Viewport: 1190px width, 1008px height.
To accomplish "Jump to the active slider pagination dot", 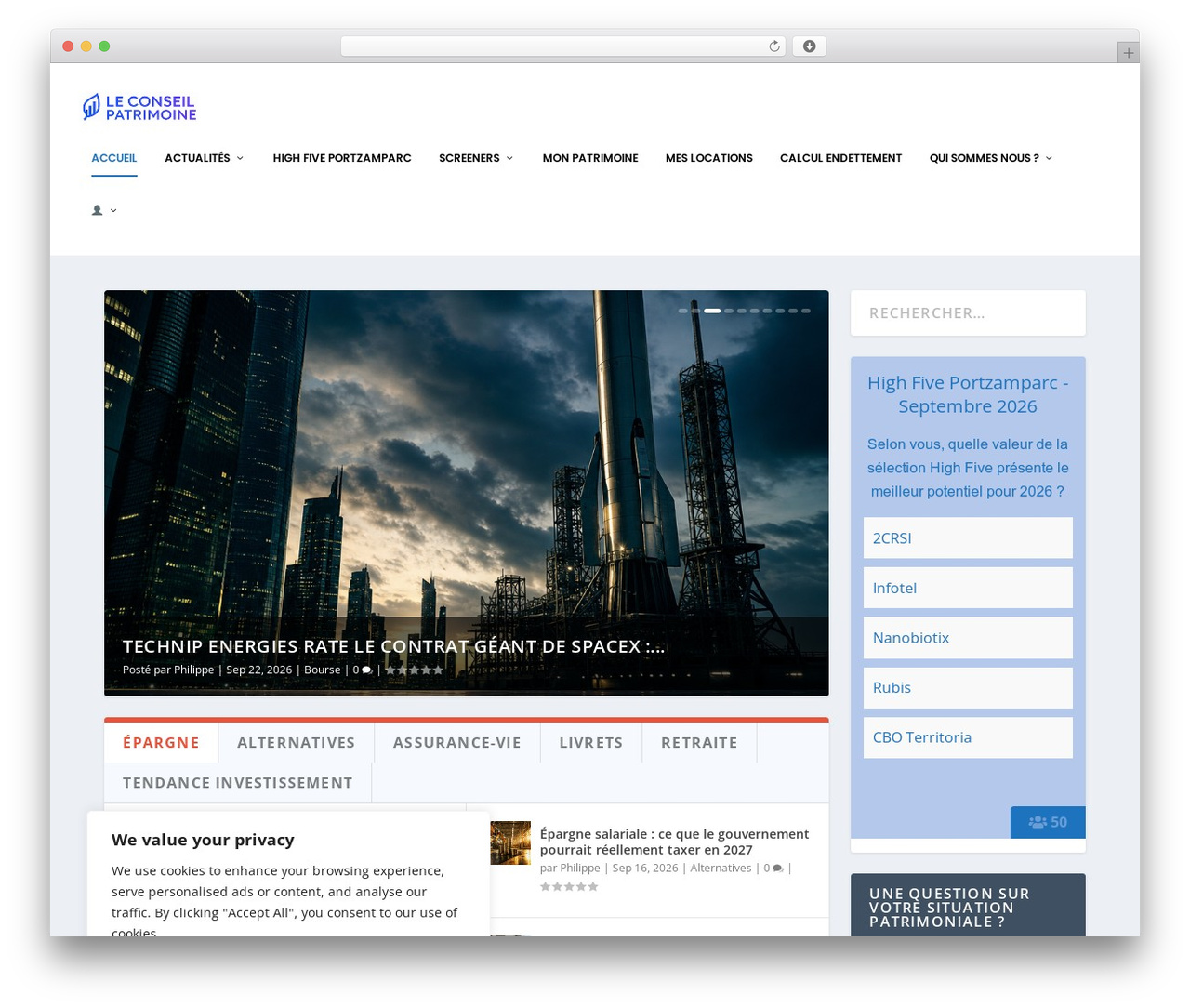I will (712, 311).
